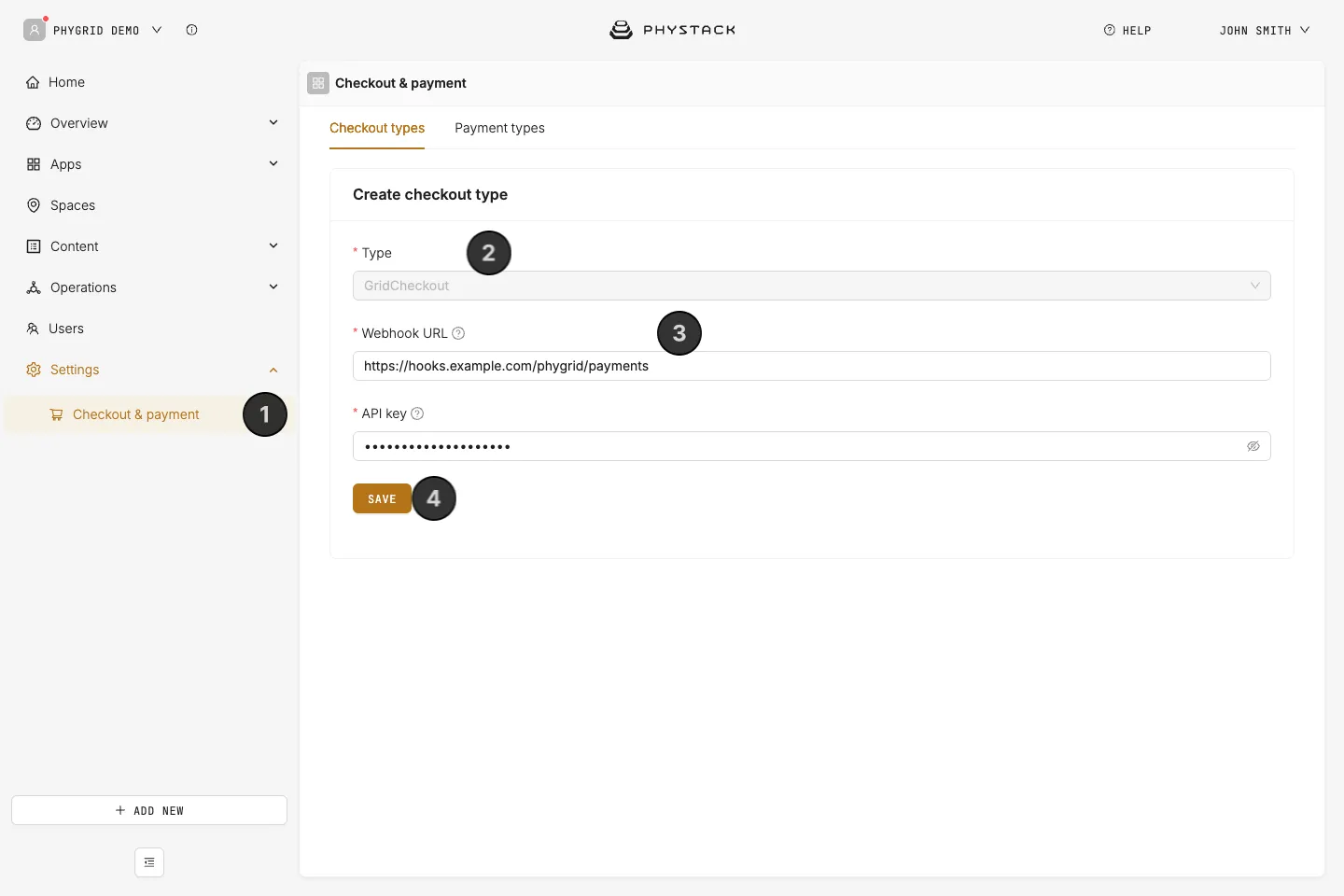Click the info icon beside Phygrid Demo
The image size is (1344, 896).
click(x=191, y=30)
